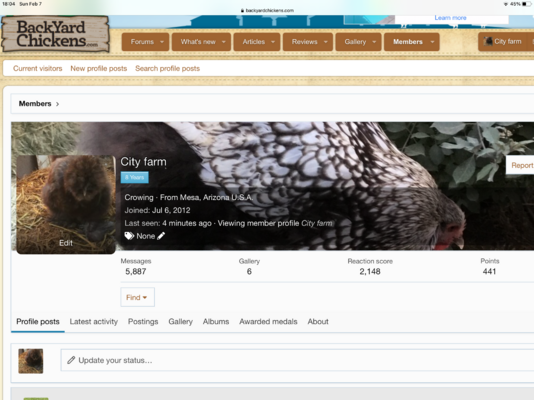Open the New profile posts link
This screenshot has width=534, height=400.
coord(99,68)
